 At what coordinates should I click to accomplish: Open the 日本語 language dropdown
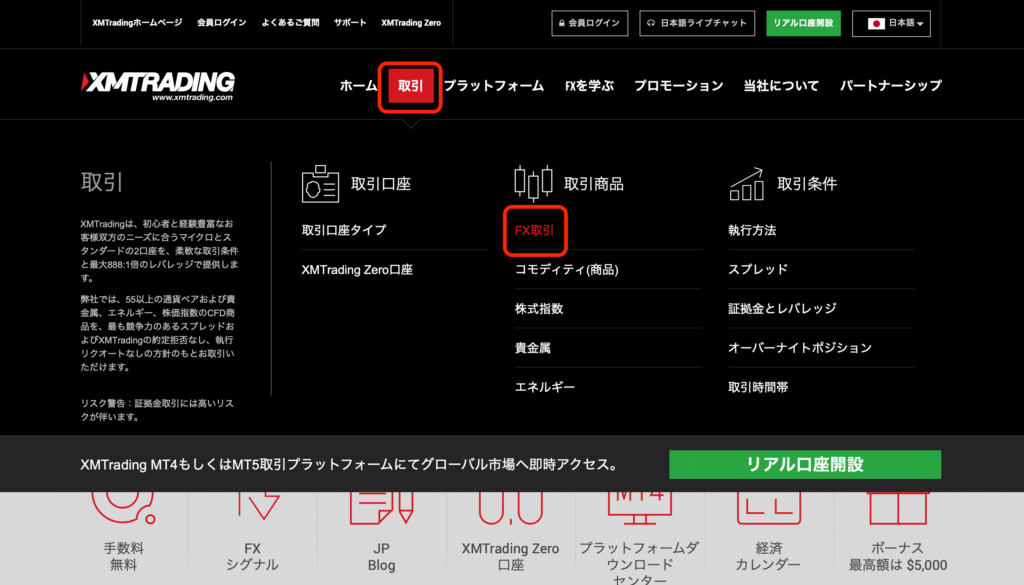[x=891, y=24]
